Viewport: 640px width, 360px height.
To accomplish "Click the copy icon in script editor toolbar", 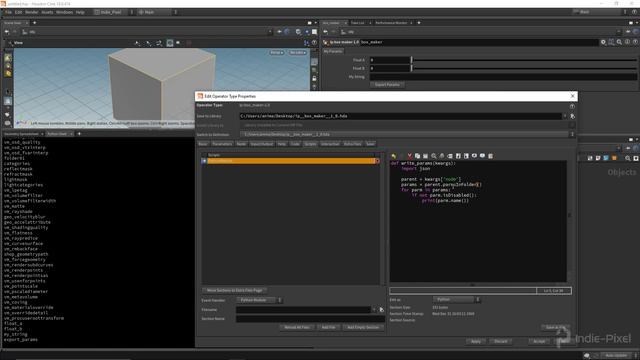I will pos(417,156).
